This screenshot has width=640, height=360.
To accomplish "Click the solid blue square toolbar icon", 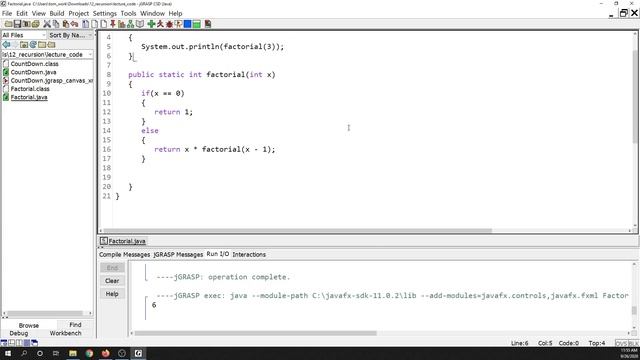I will (187, 24).
